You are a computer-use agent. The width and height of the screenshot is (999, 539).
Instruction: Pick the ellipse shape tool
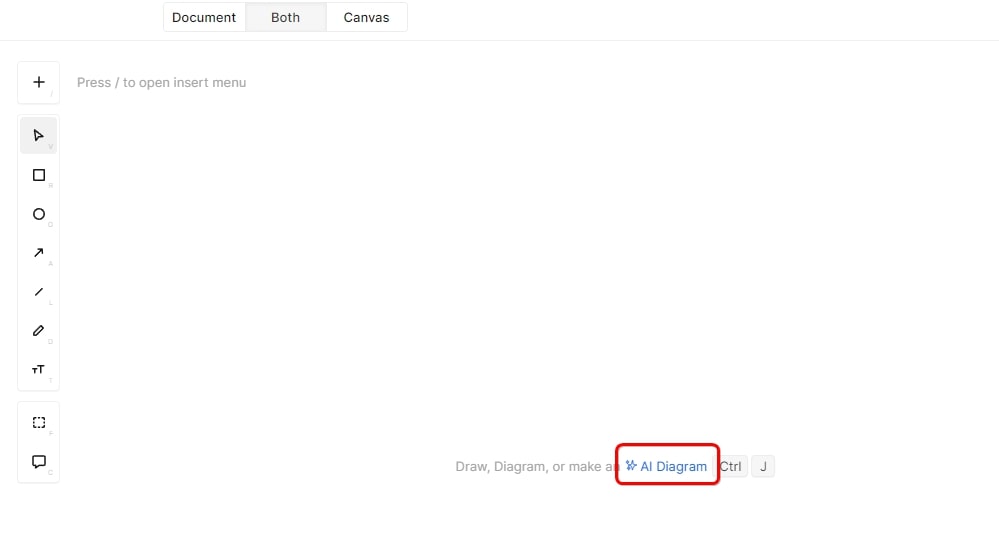[39, 214]
